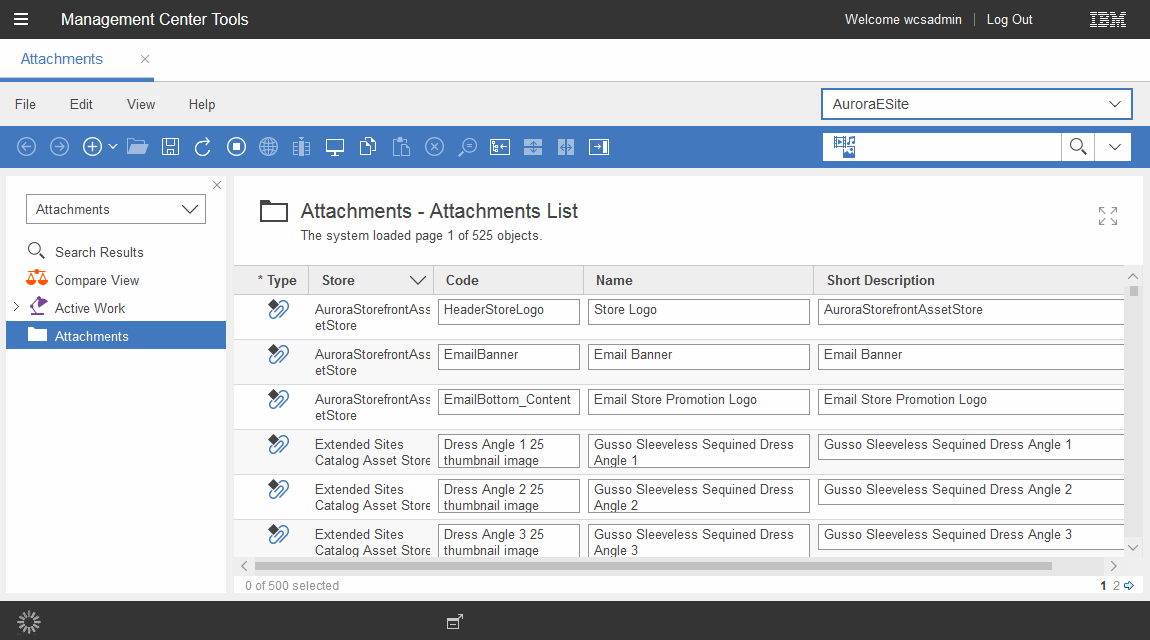
Task: Click the compare columns toolbar icon
Action: pyautogui.click(x=301, y=147)
